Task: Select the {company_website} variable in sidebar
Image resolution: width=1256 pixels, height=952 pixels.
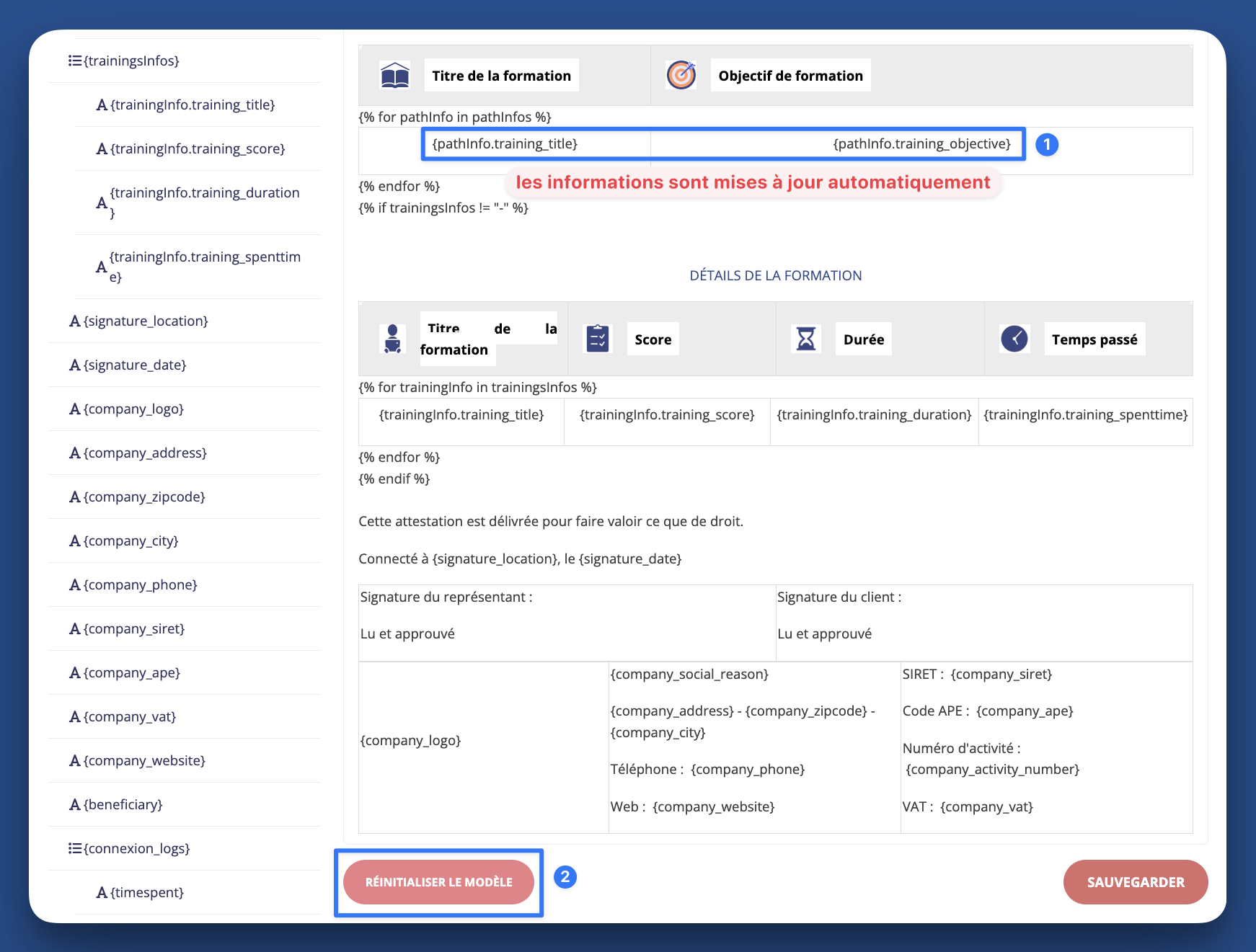Action: click(143, 760)
